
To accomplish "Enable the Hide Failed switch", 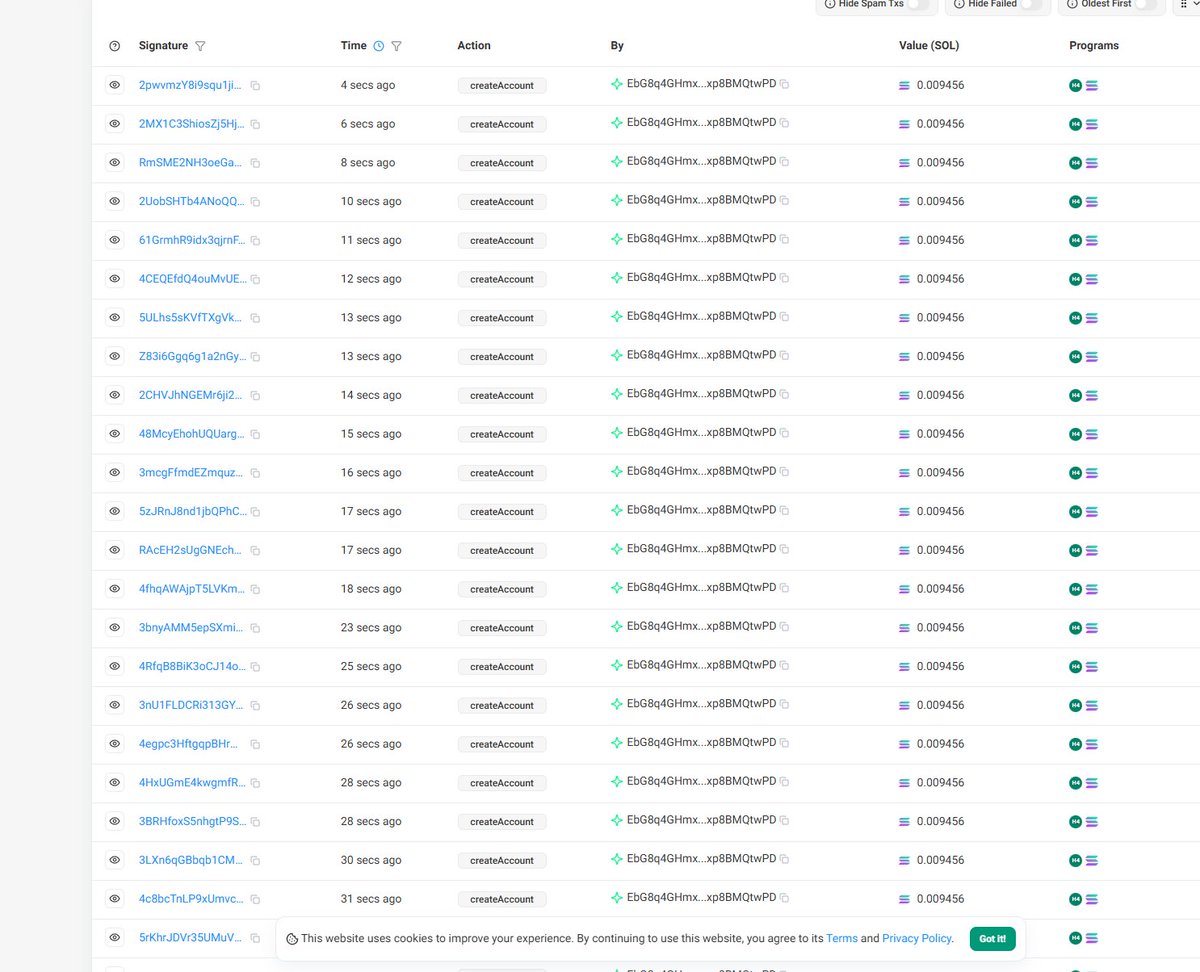I will tap(1032, 4).
